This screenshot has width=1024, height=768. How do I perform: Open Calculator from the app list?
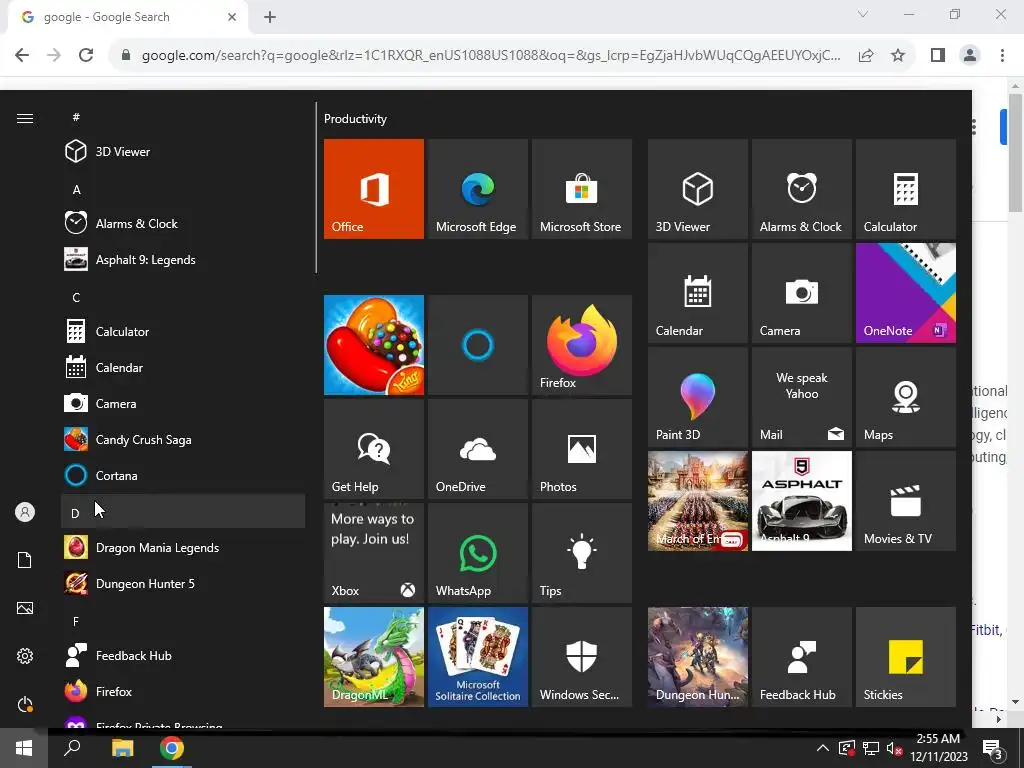tap(183, 331)
